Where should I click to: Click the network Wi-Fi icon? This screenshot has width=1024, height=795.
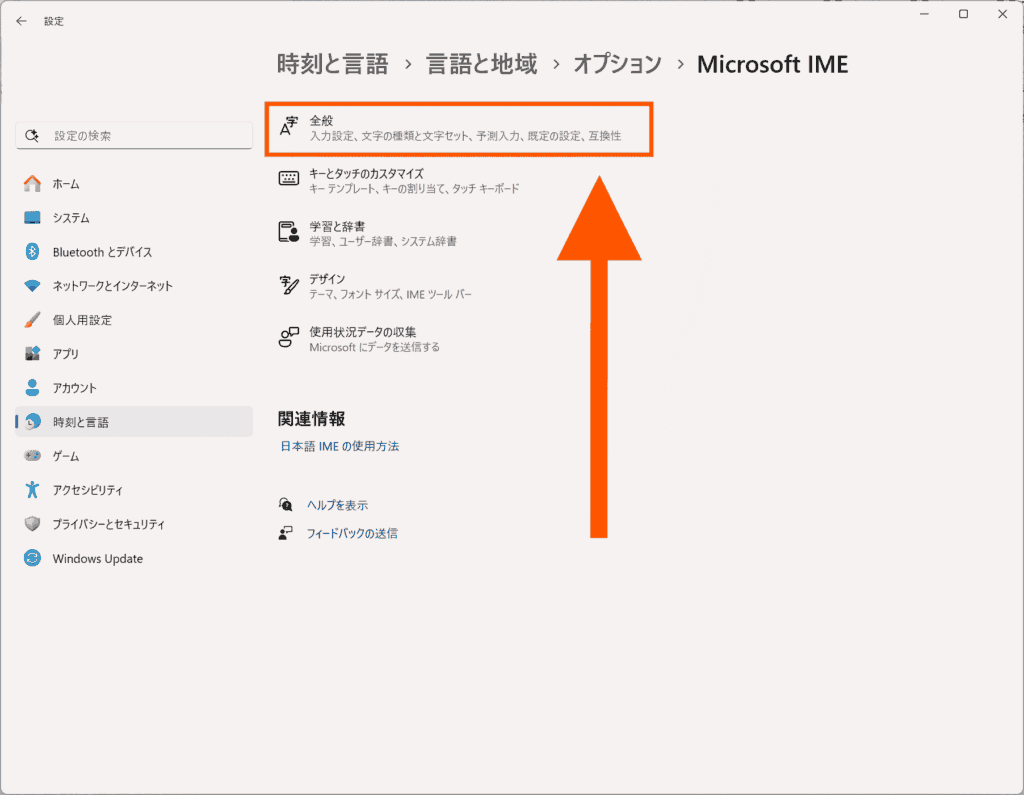(32, 285)
